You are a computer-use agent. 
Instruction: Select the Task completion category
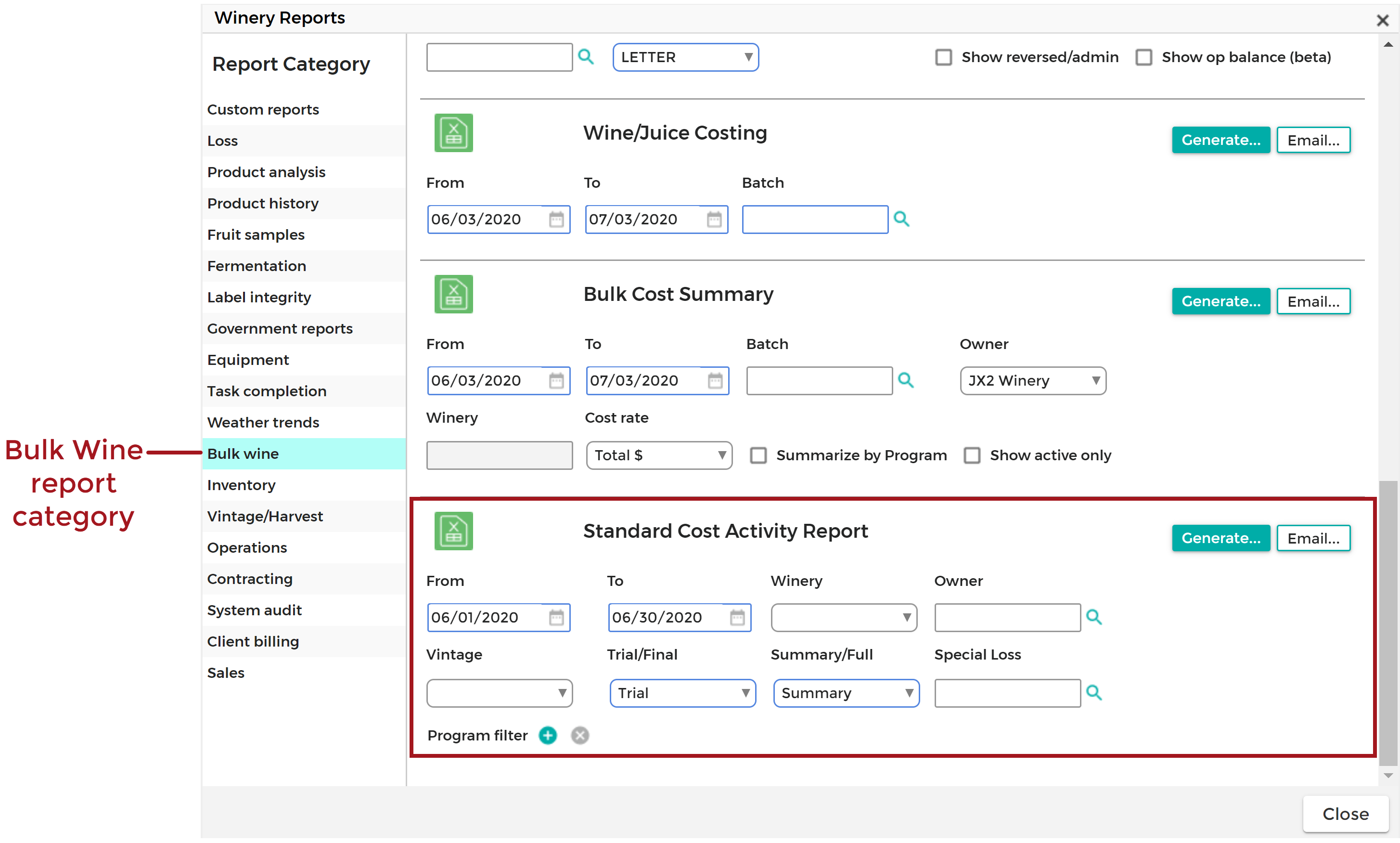pos(304,391)
